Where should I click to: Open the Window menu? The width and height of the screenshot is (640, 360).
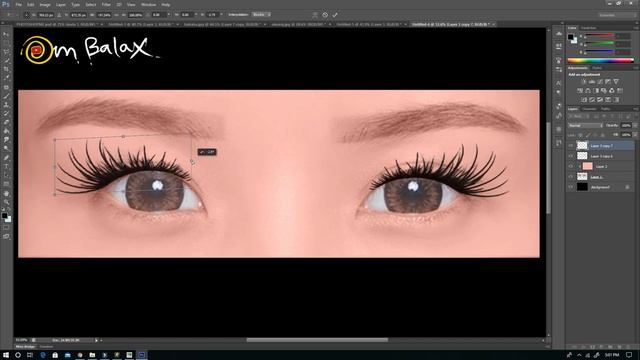(148, 4)
